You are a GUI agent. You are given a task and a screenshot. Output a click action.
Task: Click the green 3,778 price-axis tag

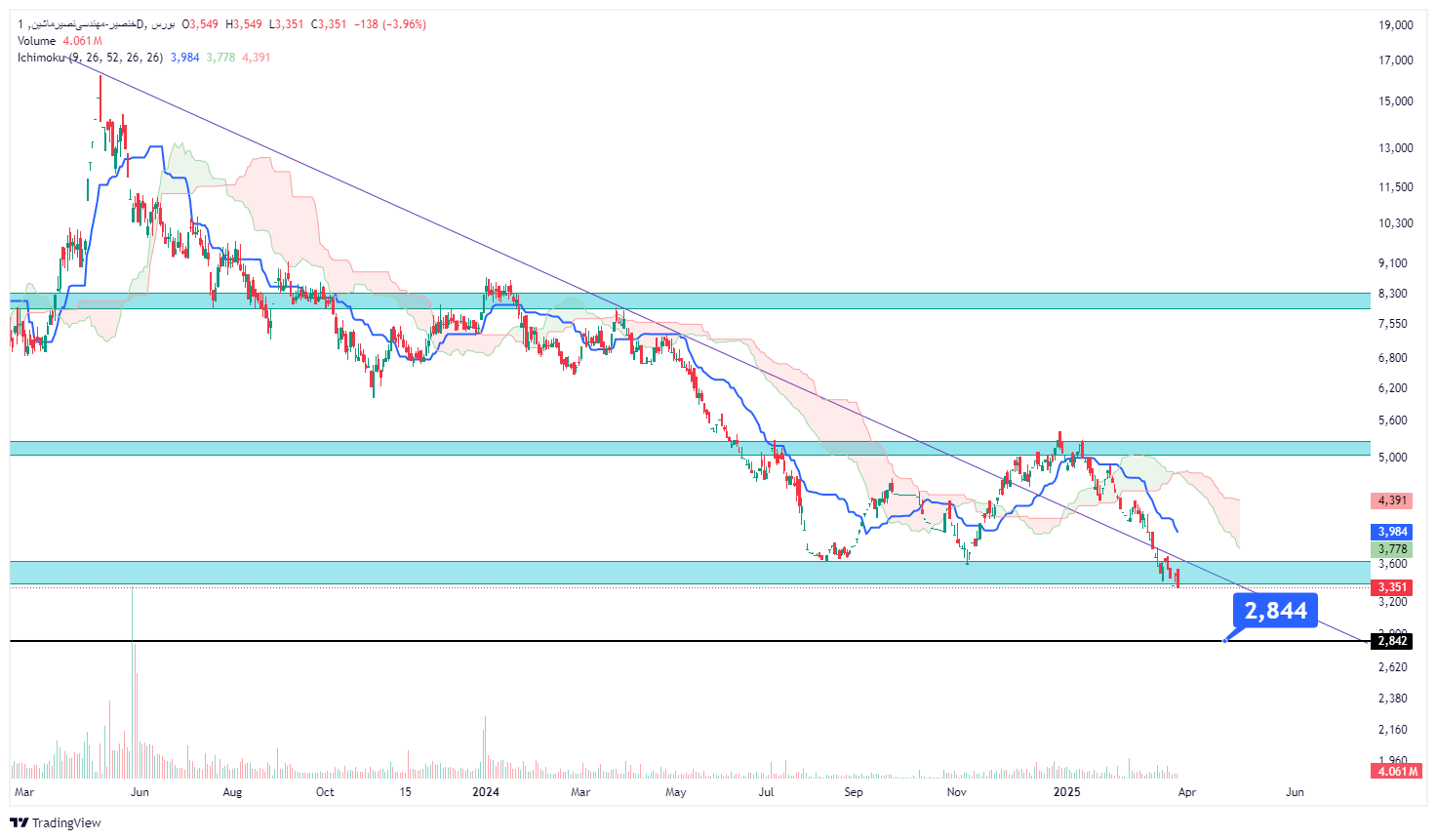tap(1391, 549)
